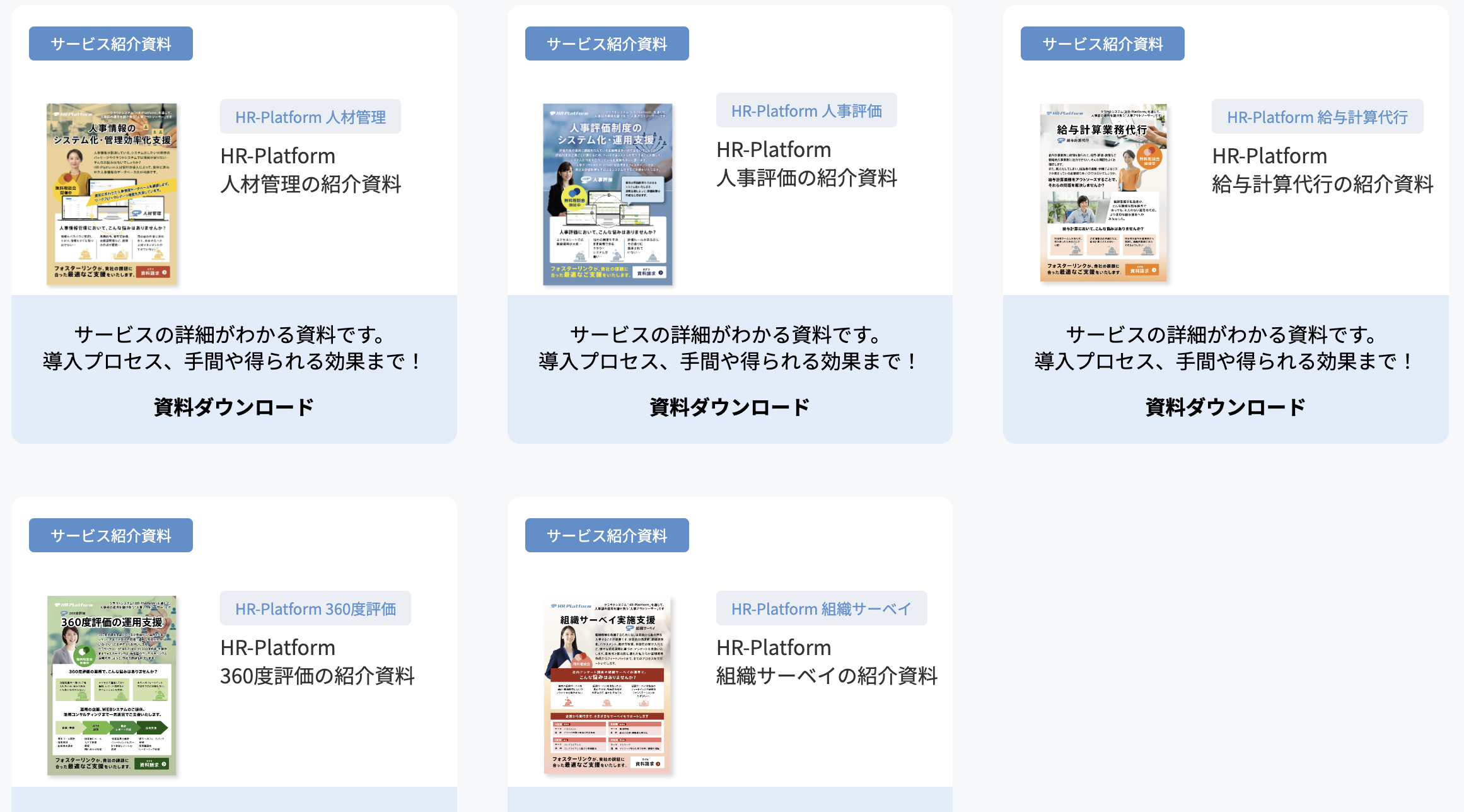Image resolution: width=1464 pixels, height=812 pixels.
Task: Open the 給与計算業務代行 brochure thumbnail
Action: click(1103, 192)
